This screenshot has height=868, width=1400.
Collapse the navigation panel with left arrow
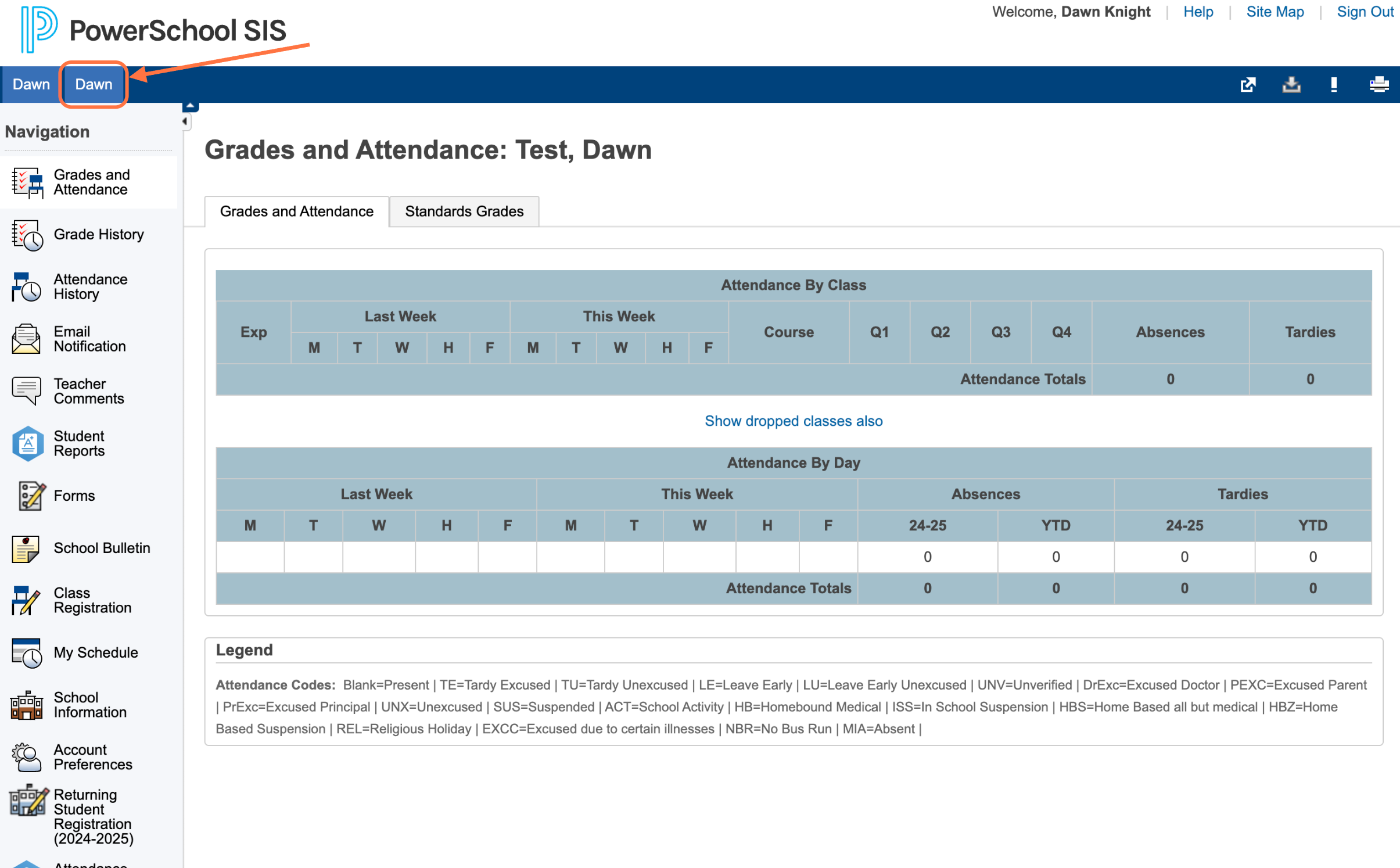(185, 121)
